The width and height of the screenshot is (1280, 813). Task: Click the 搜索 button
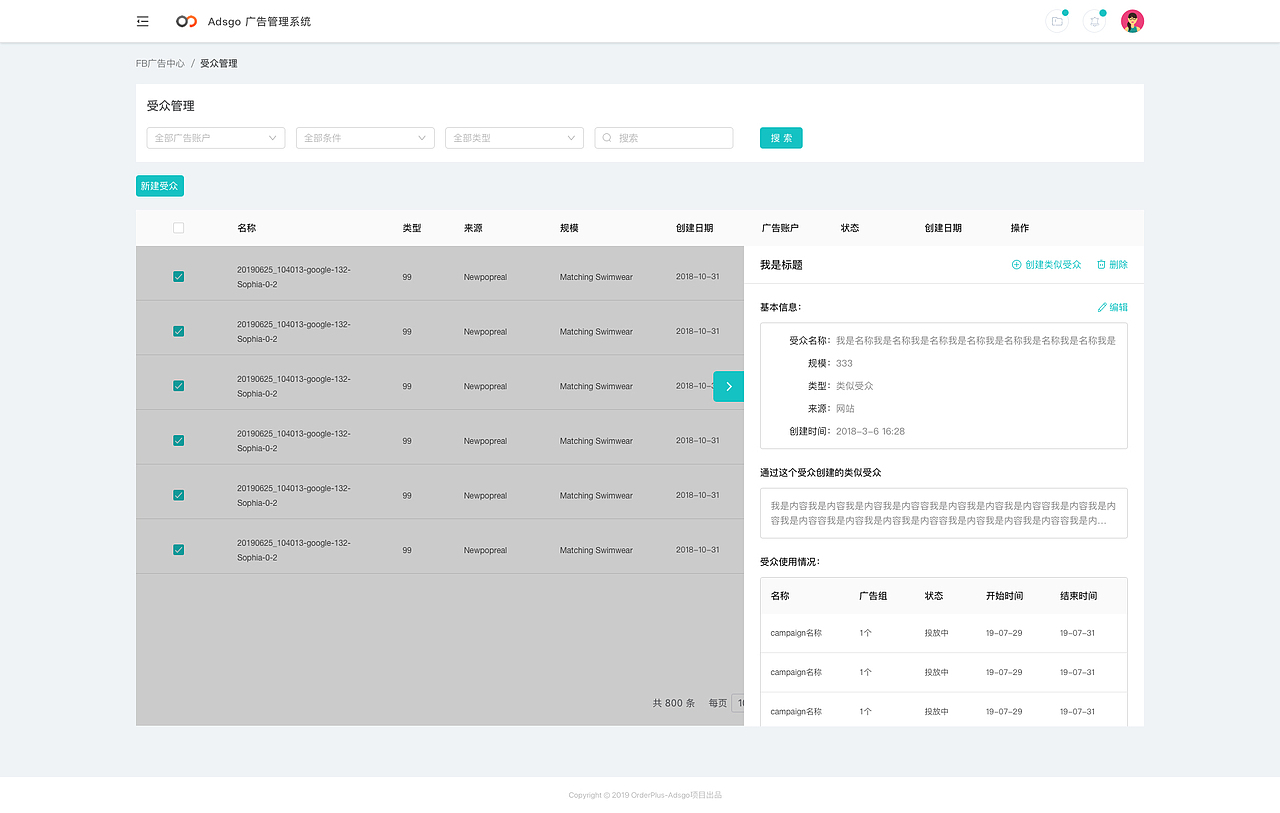point(781,138)
